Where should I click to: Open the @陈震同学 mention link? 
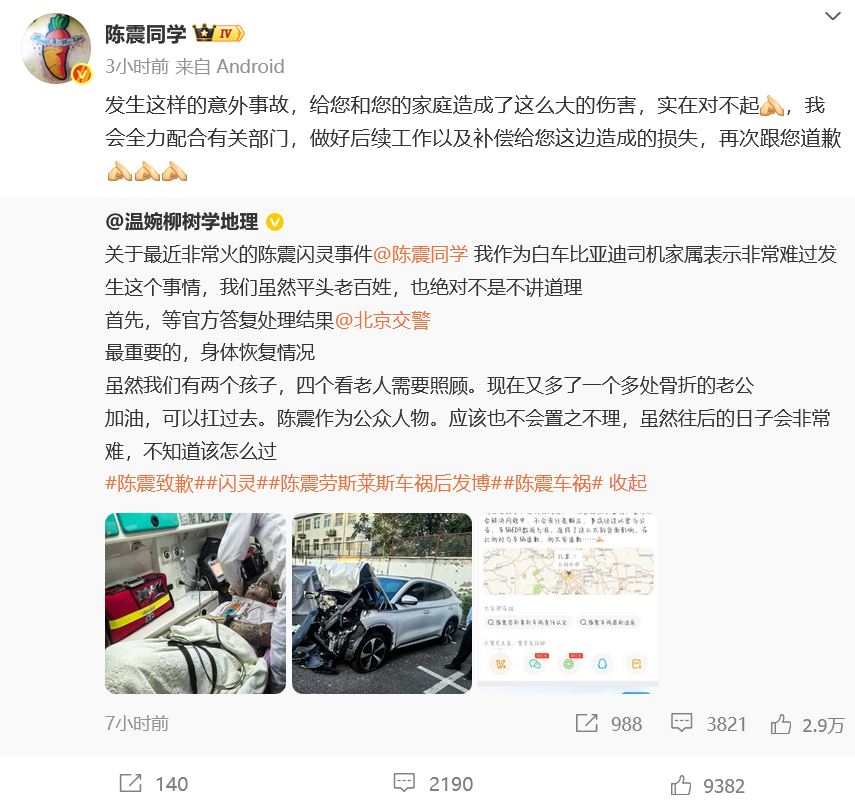tap(420, 255)
